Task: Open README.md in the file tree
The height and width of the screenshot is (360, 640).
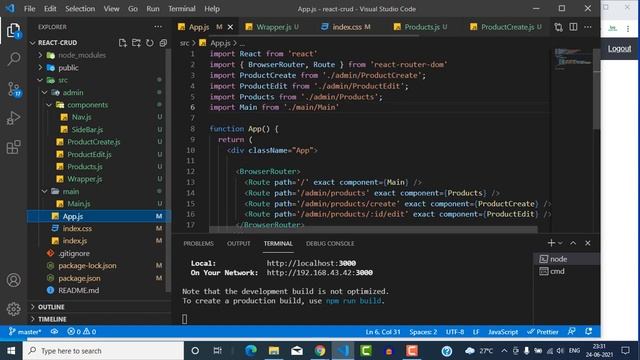Action: tap(78, 291)
